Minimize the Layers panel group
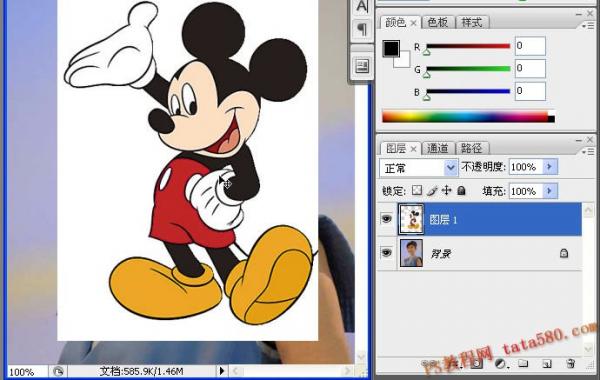 click(x=578, y=140)
